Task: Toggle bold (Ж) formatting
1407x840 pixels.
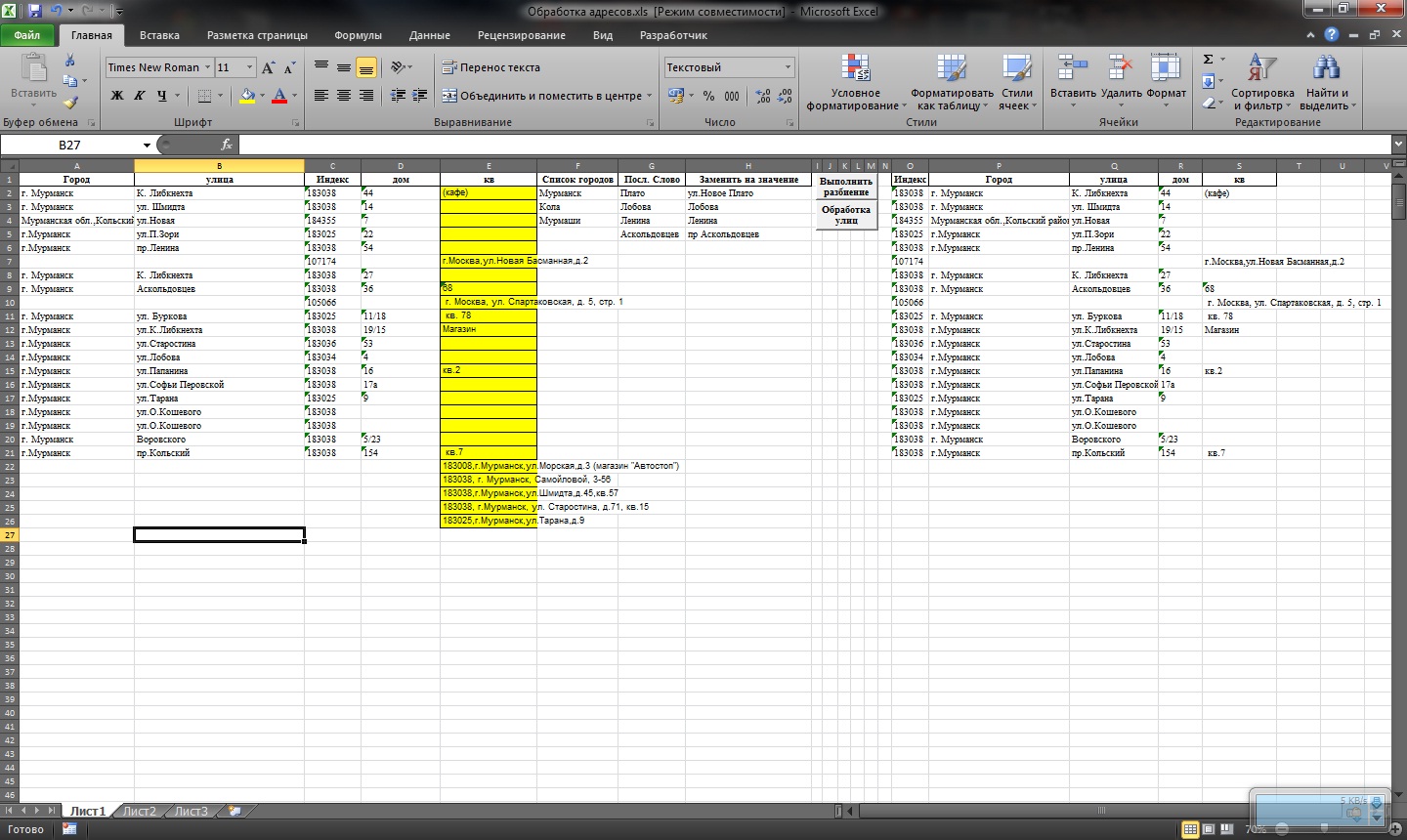Action: click(117, 96)
